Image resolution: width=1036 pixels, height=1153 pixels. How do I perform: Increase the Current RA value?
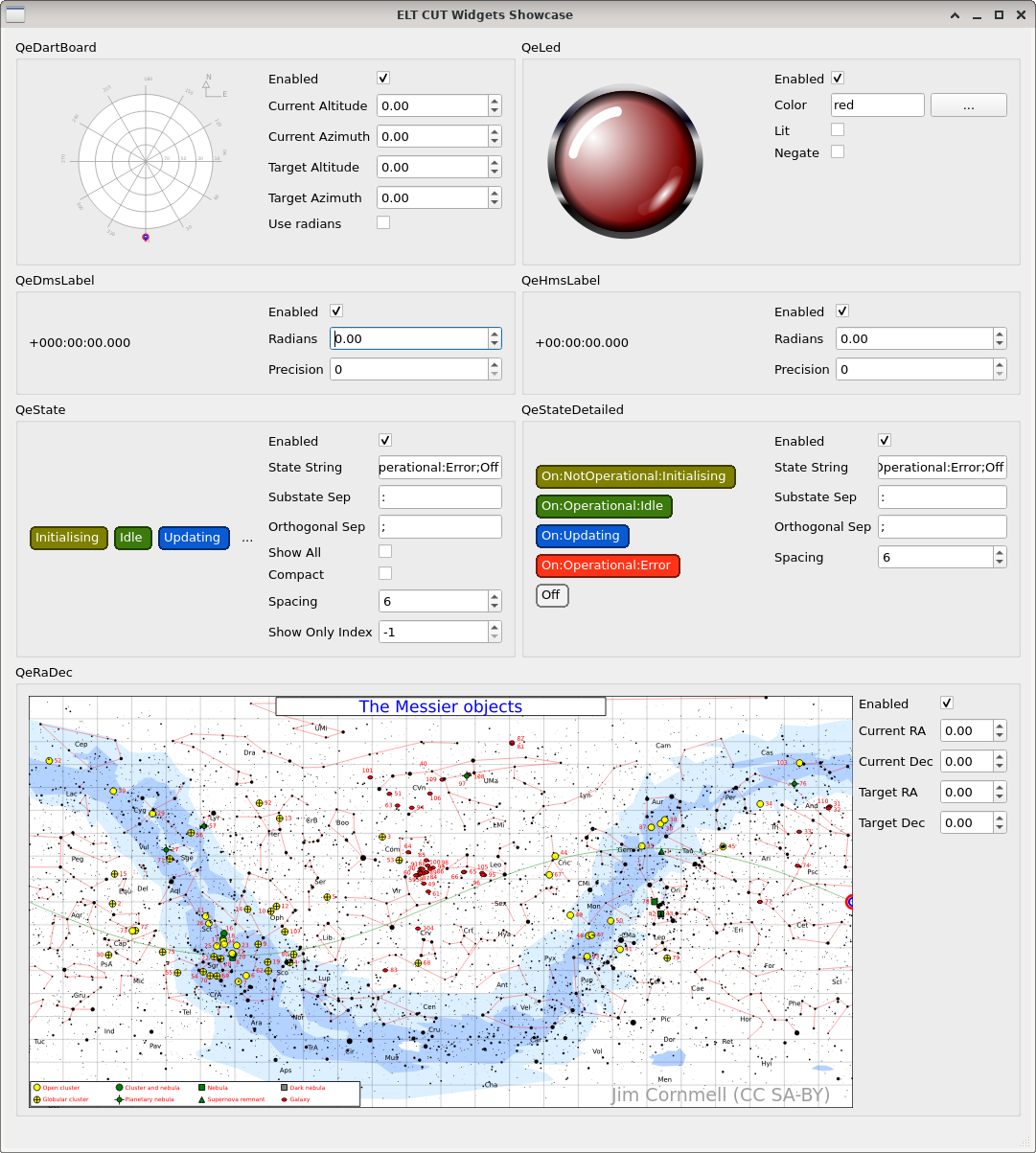point(1000,726)
